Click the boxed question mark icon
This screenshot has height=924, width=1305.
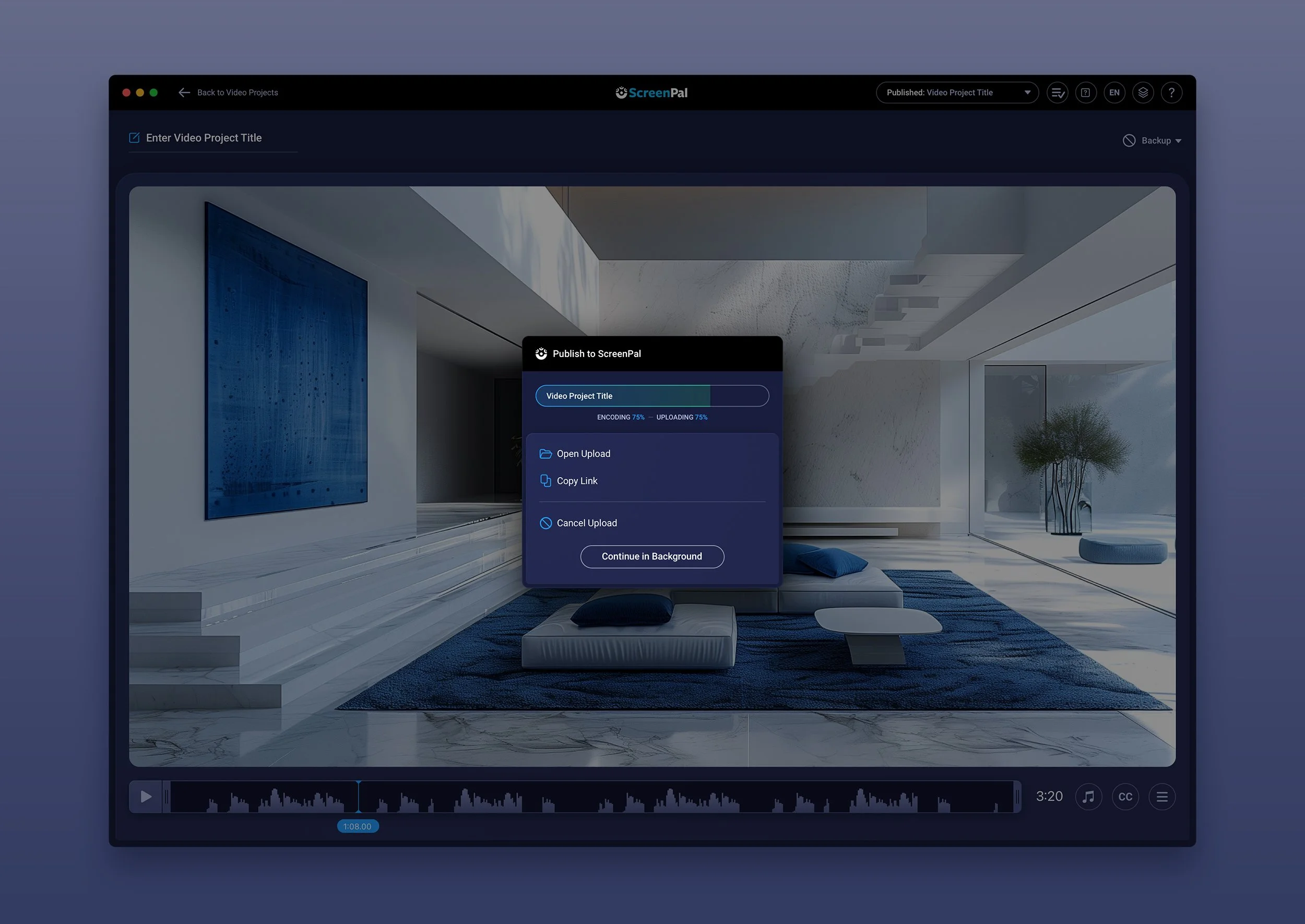click(1085, 93)
